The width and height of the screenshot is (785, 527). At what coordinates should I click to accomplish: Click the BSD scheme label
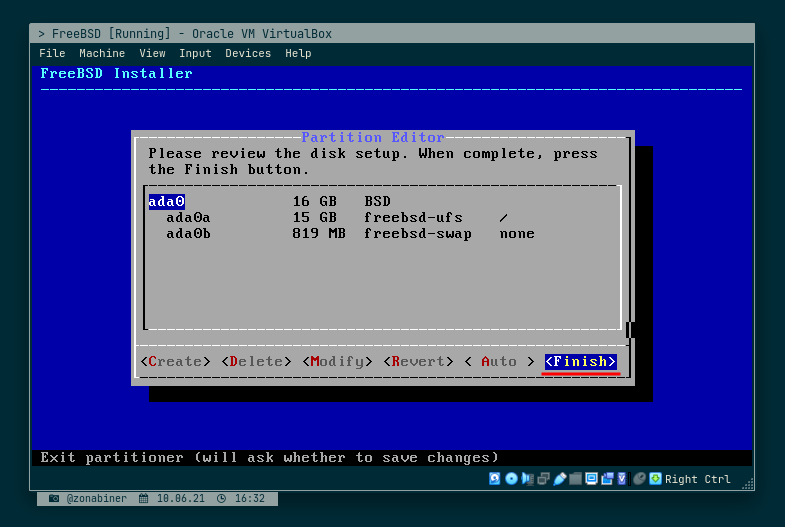pos(377,201)
